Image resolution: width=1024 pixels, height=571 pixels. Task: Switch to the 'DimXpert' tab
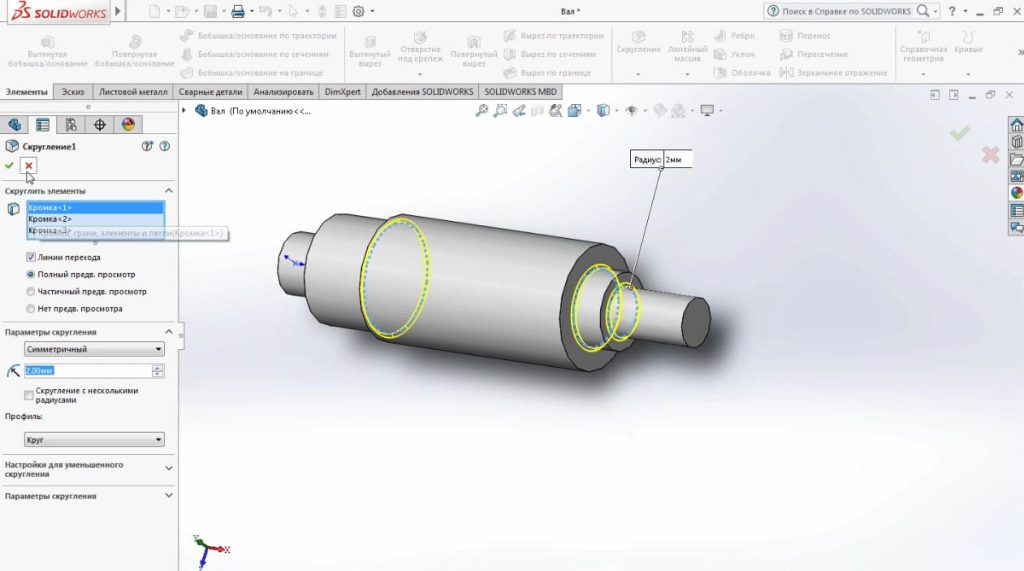point(342,92)
